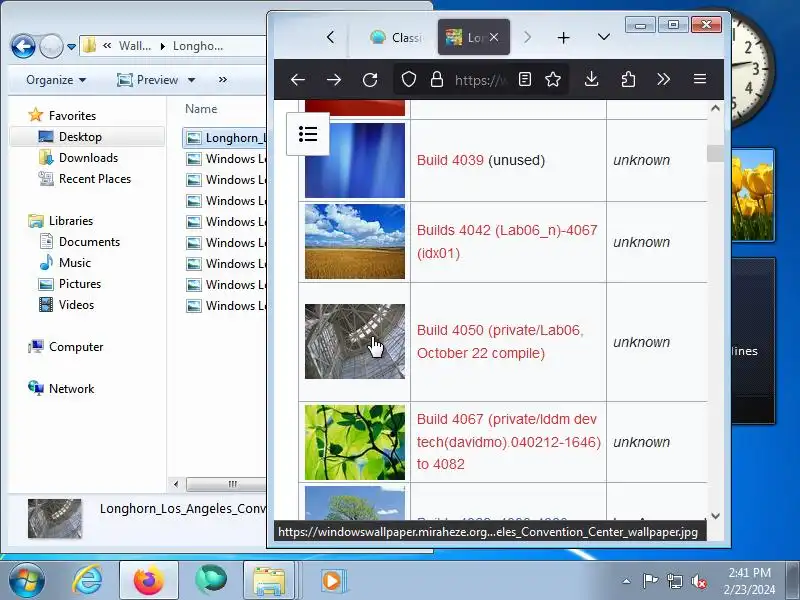The width and height of the screenshot is (800, 600).
Task: Open the Preview dropdown arrow
Action: click(191, 80)
